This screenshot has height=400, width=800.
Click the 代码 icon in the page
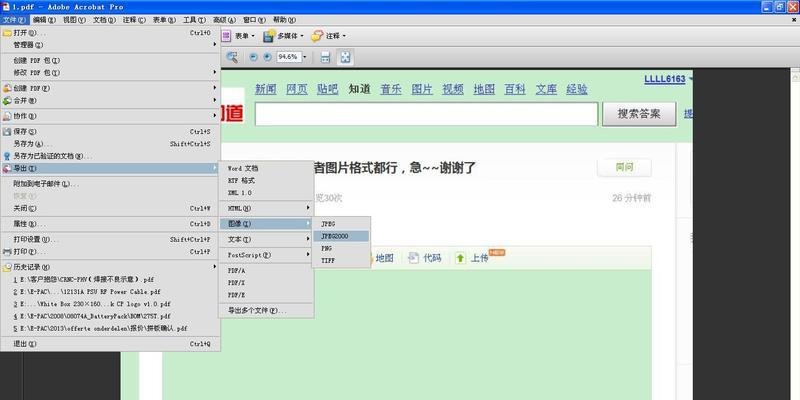pyautogui.click(x=414, y=258)
